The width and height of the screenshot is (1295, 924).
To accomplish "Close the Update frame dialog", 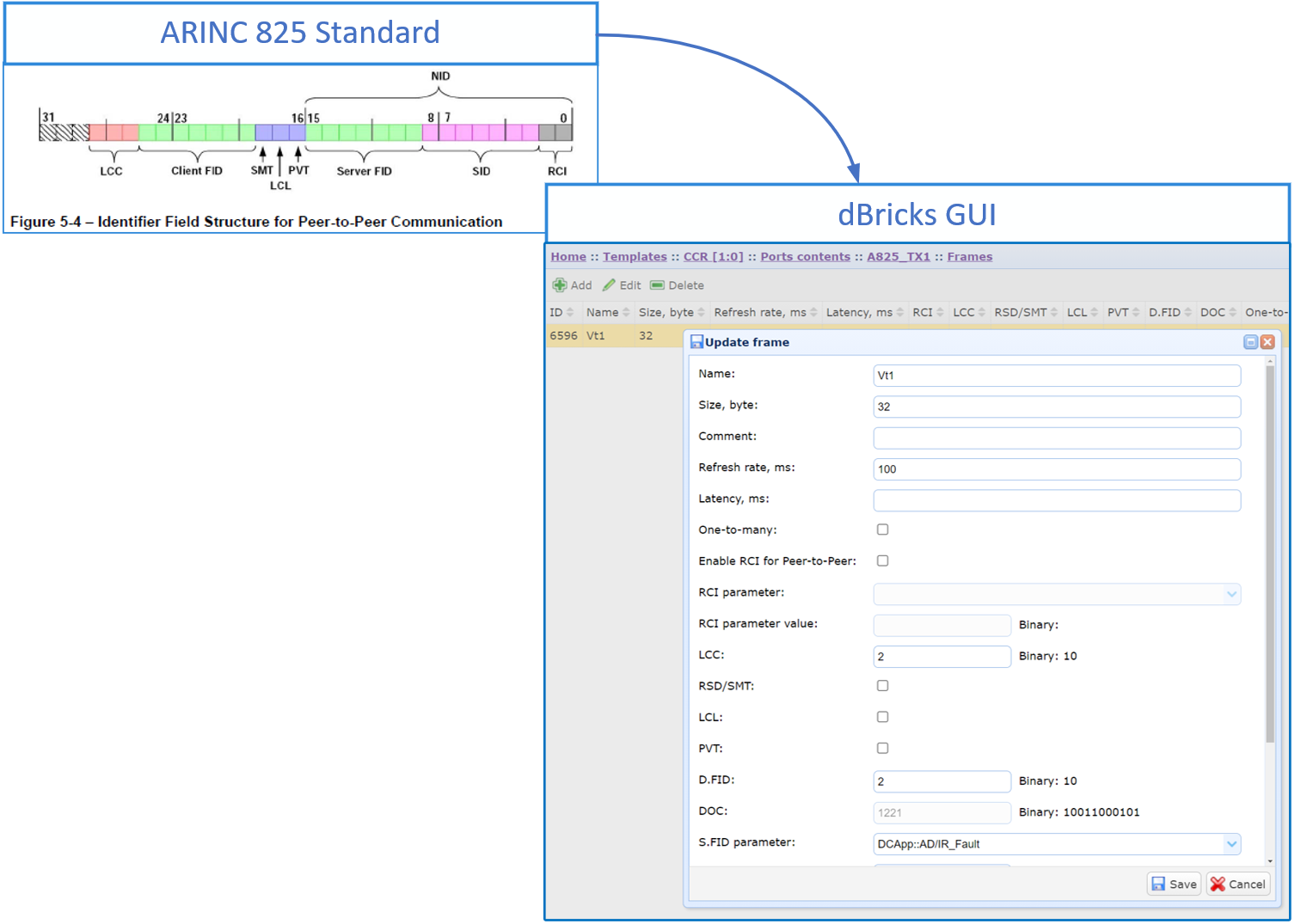I will (x=1267, y=342).
